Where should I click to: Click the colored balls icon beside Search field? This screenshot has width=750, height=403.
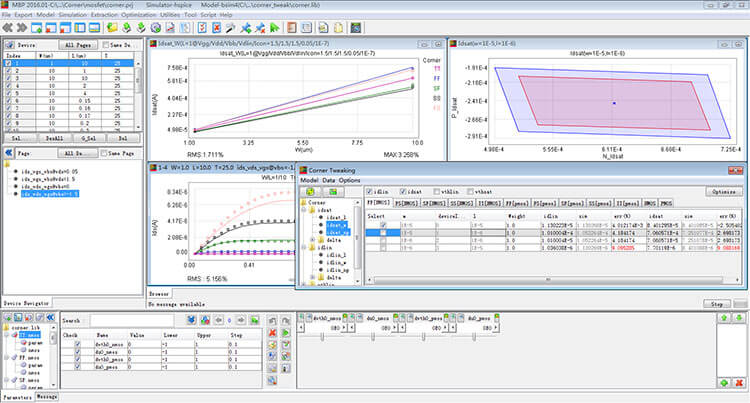205,320
